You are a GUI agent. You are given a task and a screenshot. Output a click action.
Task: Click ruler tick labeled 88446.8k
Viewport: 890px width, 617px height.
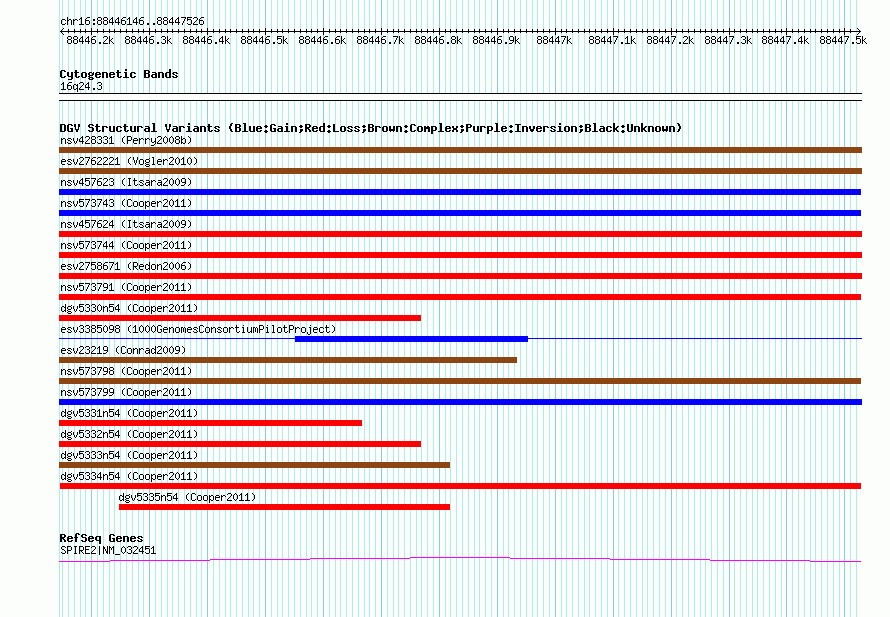[438, 40]
